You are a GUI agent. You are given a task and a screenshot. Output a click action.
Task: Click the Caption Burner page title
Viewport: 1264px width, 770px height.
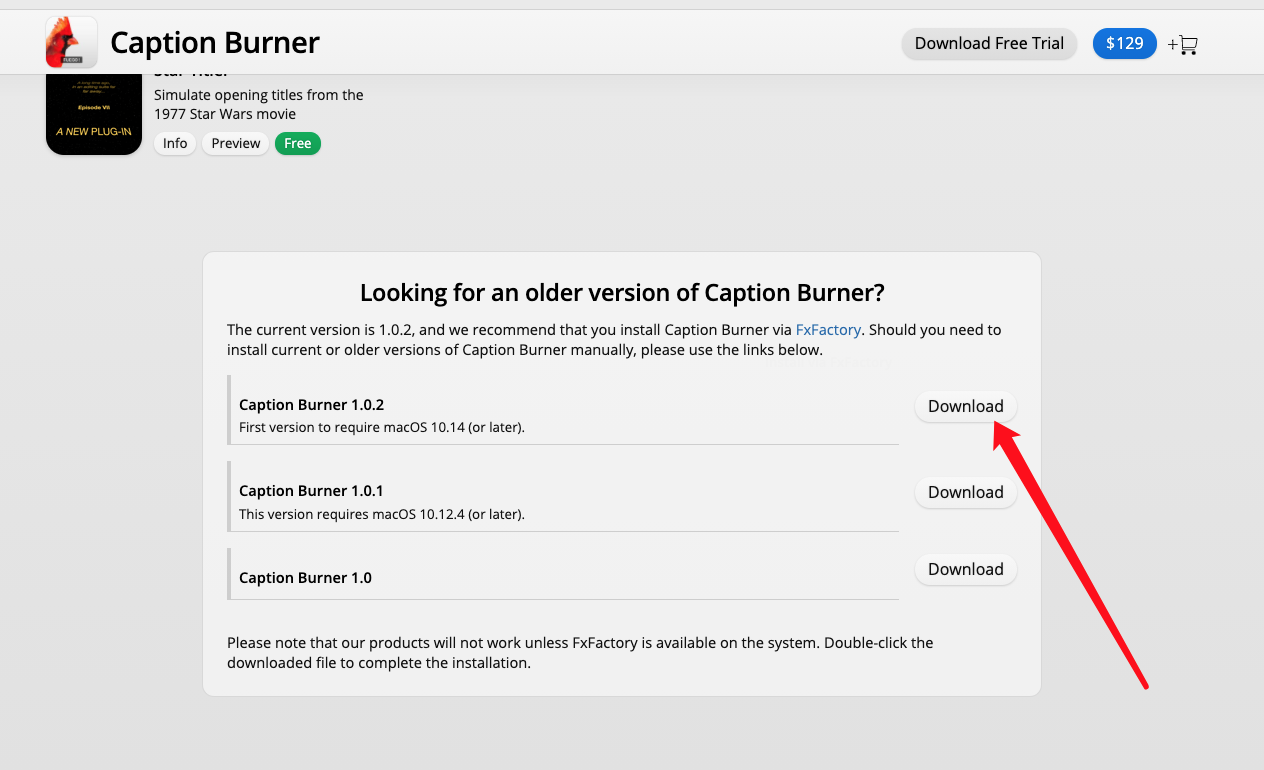click(x=215, y=43)
